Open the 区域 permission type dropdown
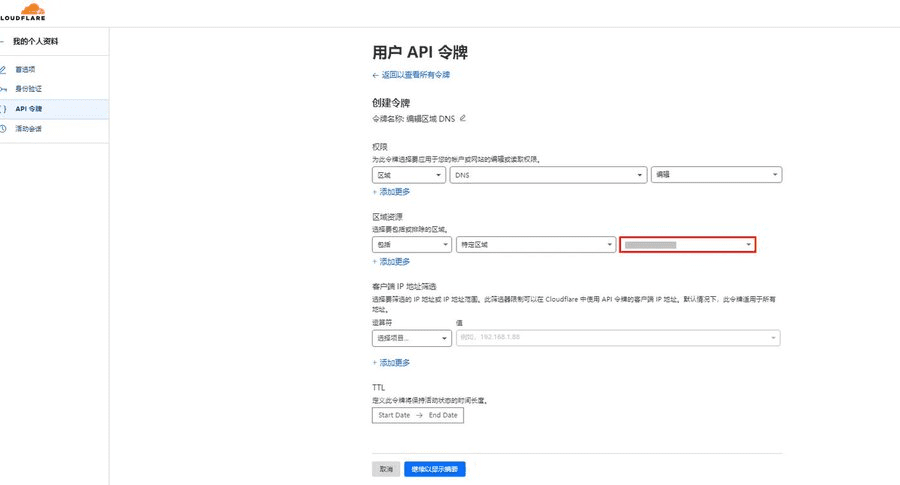Screen dimensions: 900x485 point(408,175)
